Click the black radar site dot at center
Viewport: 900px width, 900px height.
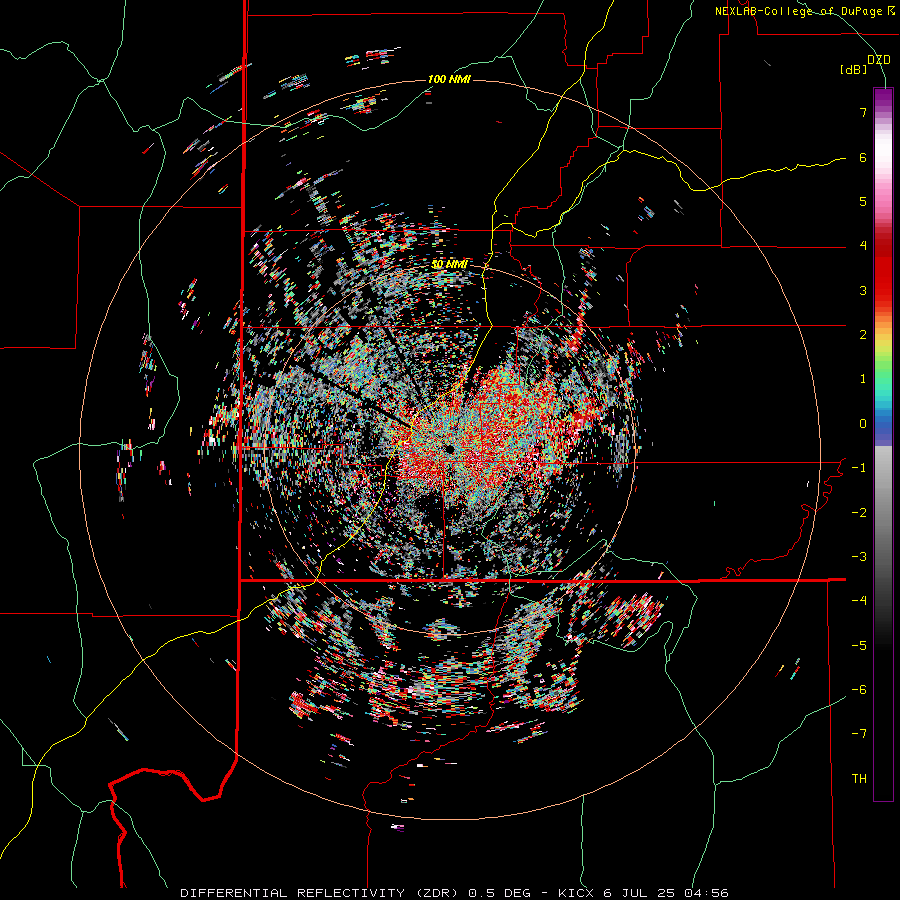point(449,449)
